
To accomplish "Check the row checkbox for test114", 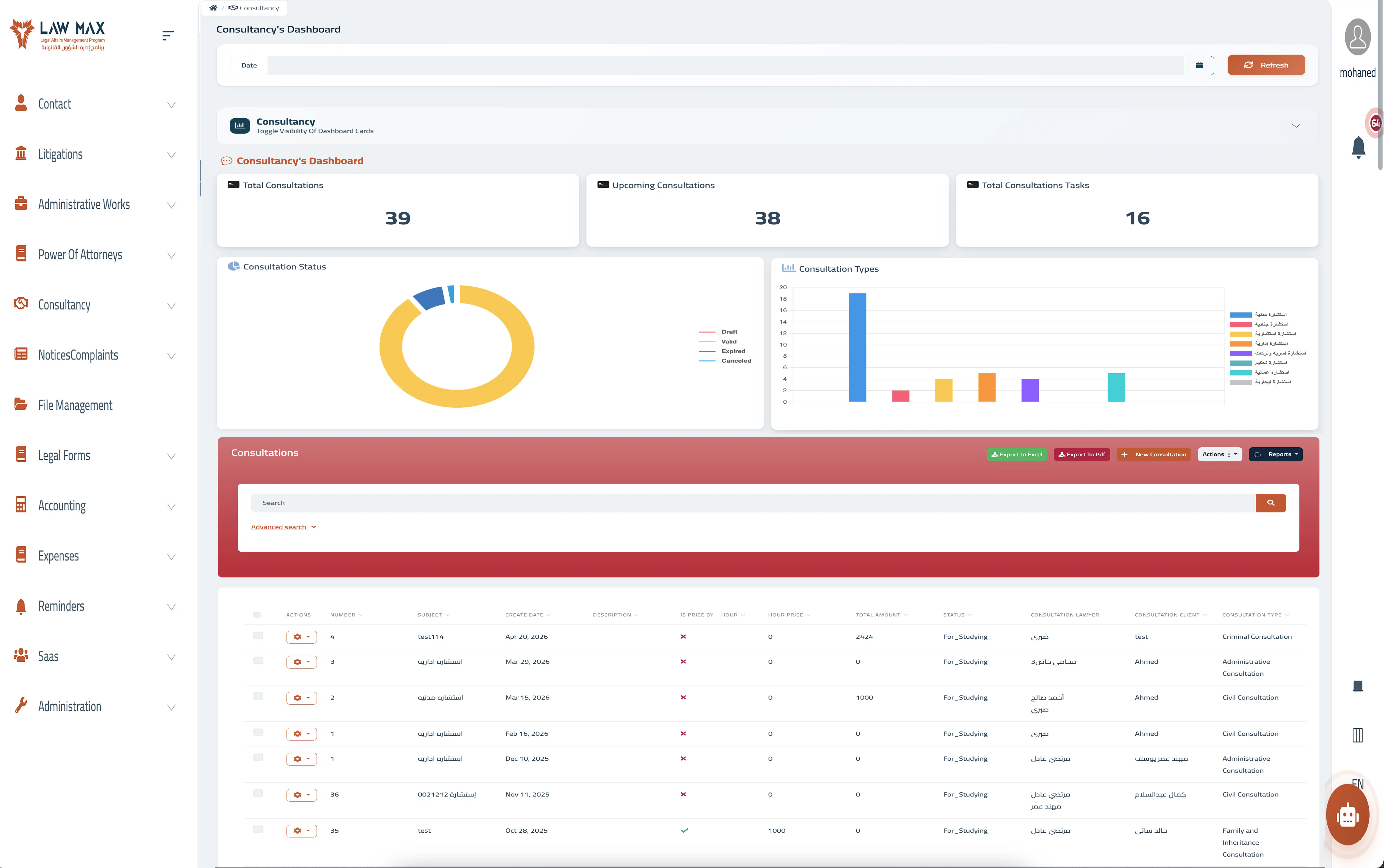I will [258, 636].
